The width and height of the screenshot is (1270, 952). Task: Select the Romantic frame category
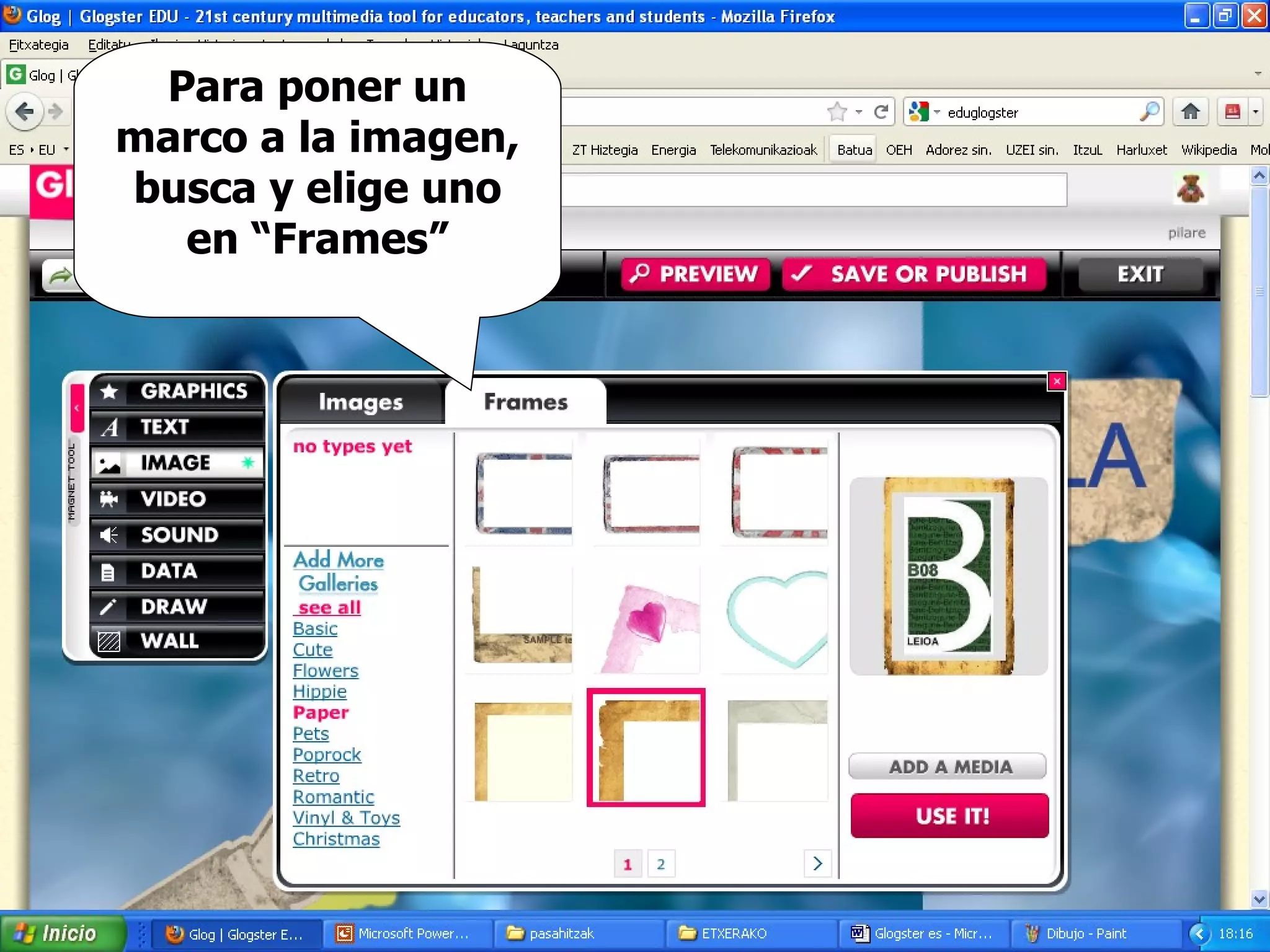click(x=334, y=797)
